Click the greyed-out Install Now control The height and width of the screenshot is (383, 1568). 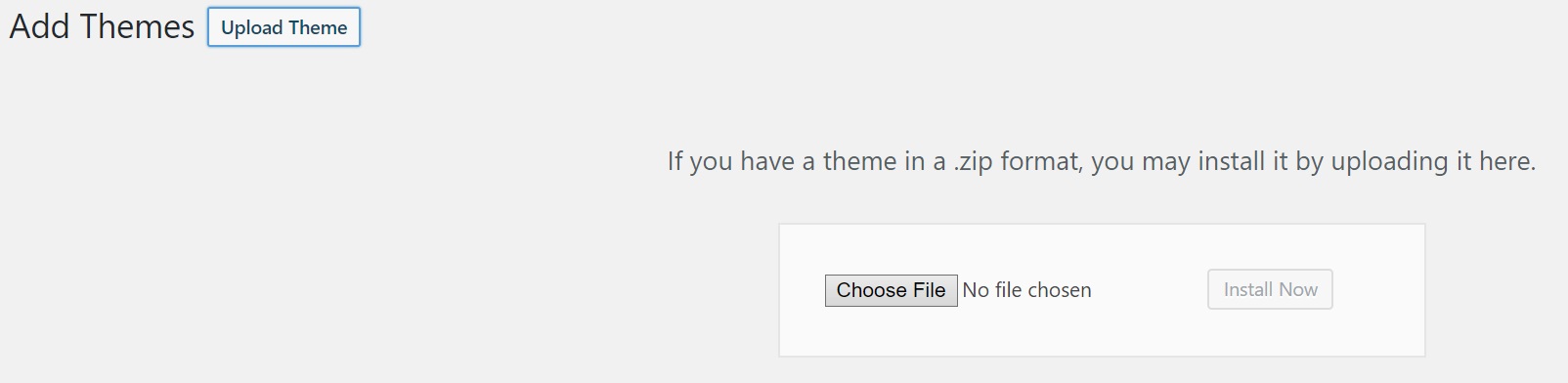[x=1270, y=289]
